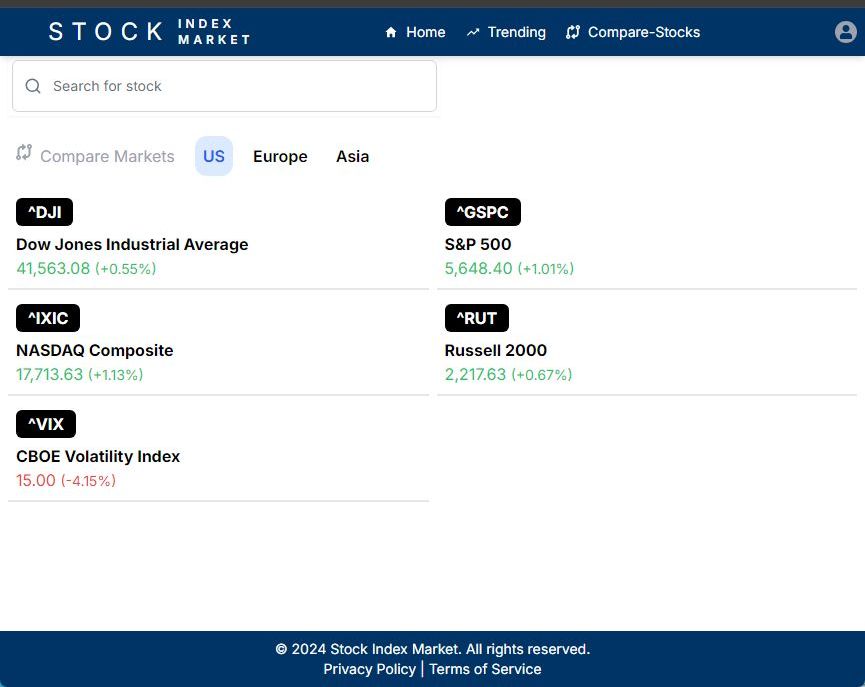Click the search magnifier icon
The width and height of the screenshot is (865, 687).
[x=33, y=86]
